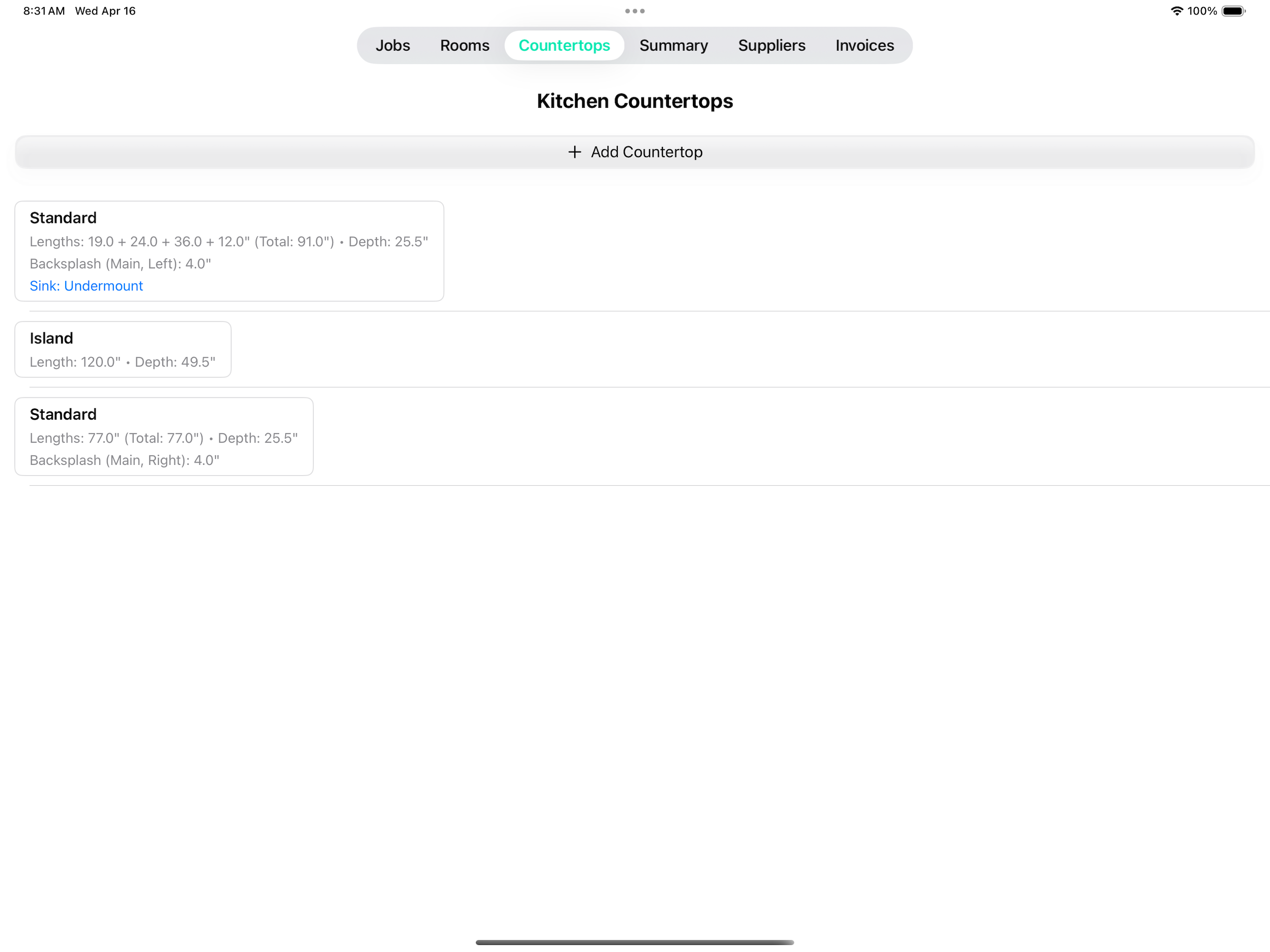Open the Rooms tab
This screenshot has height=952, width=1270.
click(464, 46)
